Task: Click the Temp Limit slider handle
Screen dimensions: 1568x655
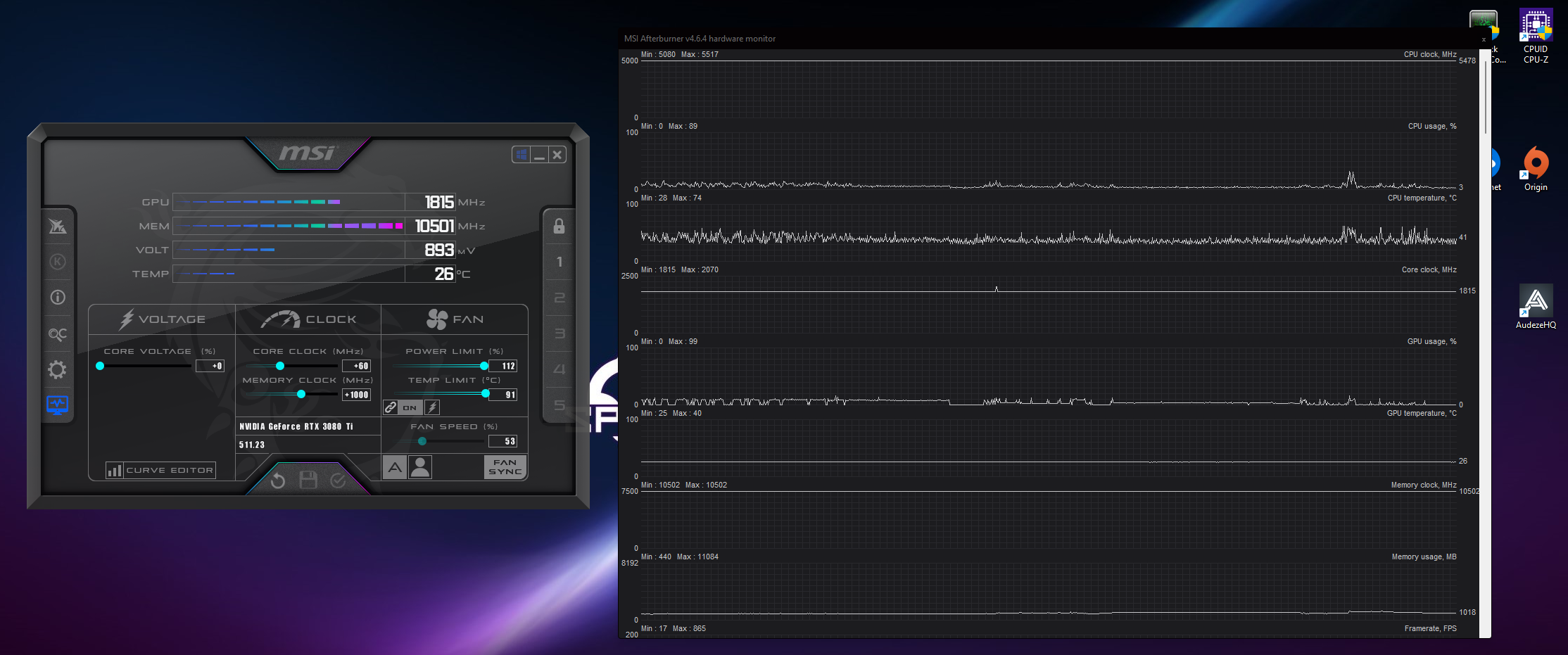Action: tap(486, 394)
